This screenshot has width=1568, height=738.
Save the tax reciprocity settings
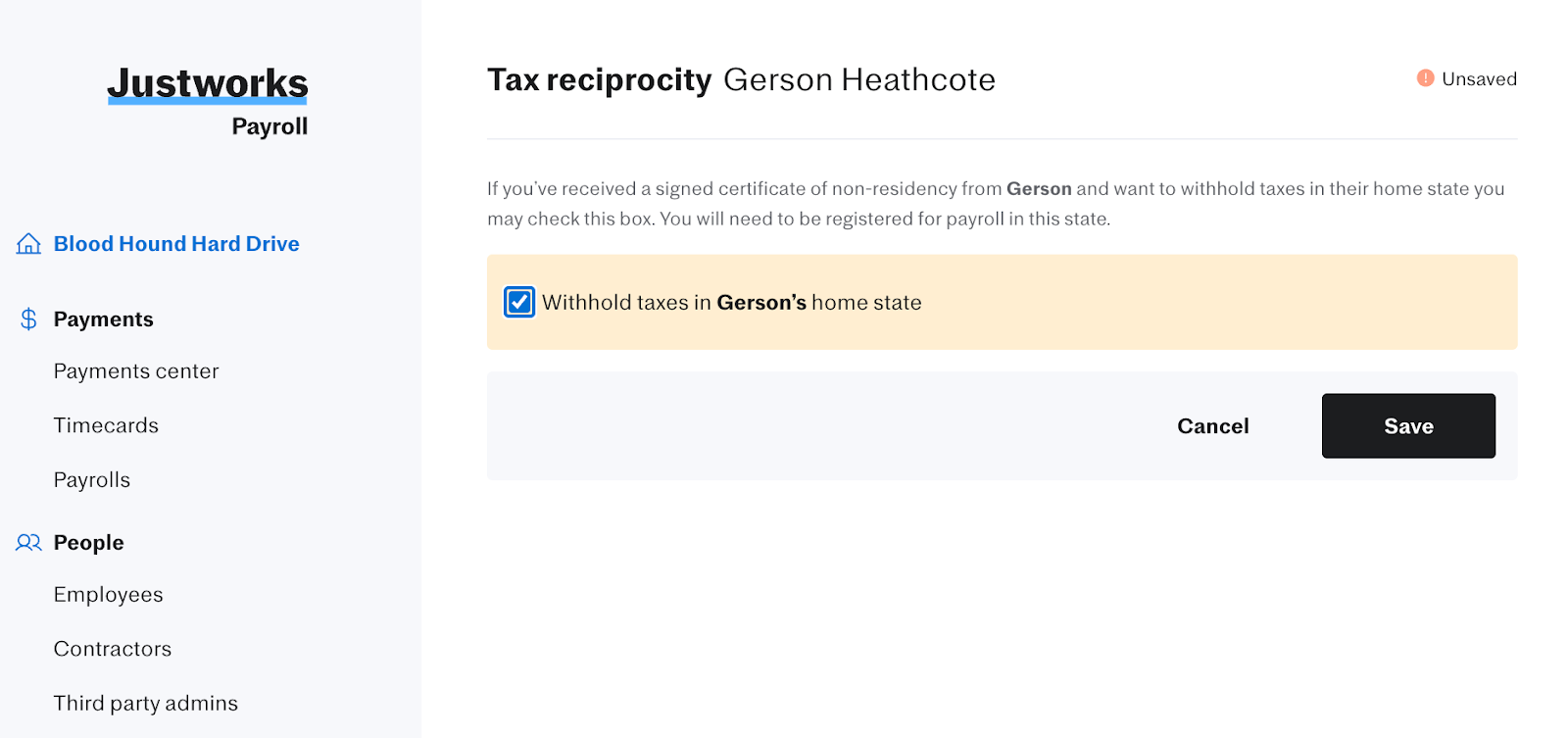coord(1408,425)
